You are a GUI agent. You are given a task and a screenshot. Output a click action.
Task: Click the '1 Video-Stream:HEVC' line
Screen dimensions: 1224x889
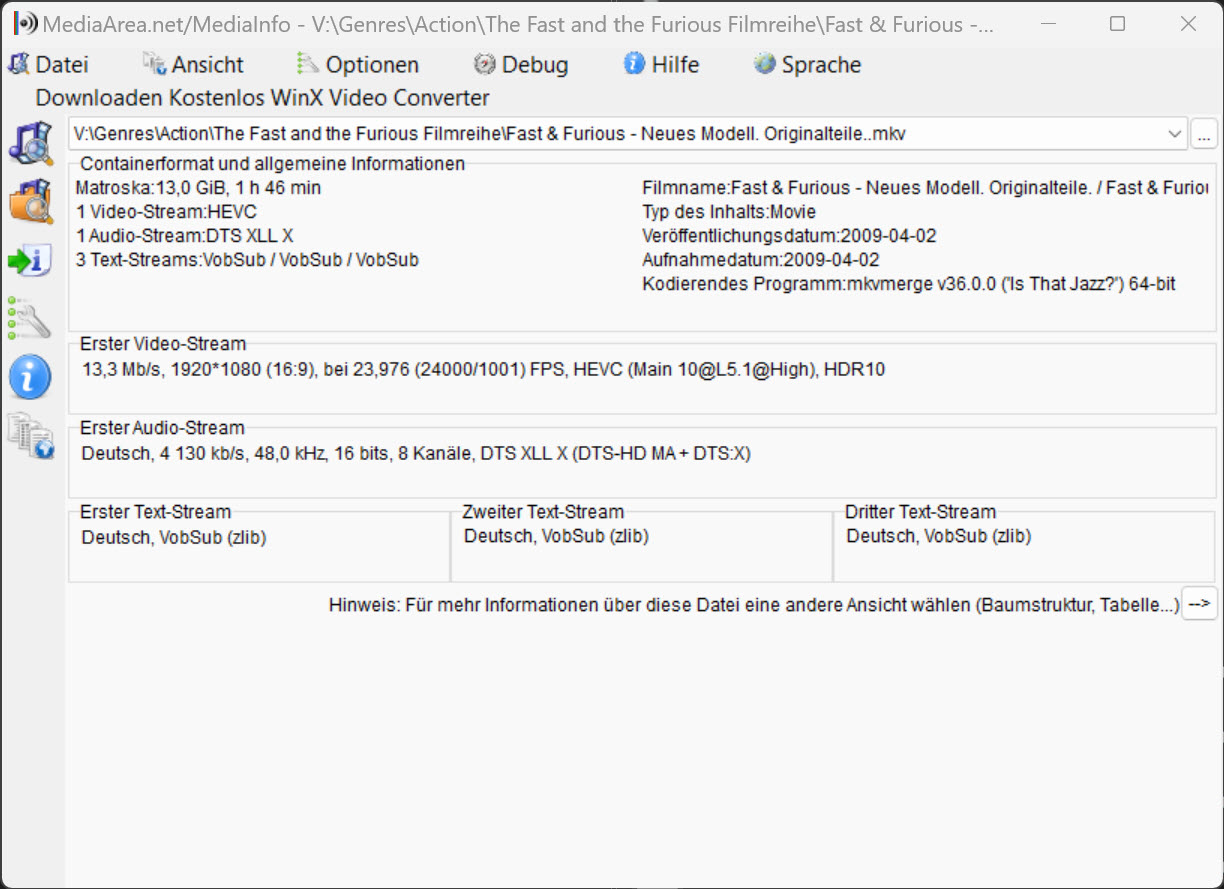tap(166, 212)
